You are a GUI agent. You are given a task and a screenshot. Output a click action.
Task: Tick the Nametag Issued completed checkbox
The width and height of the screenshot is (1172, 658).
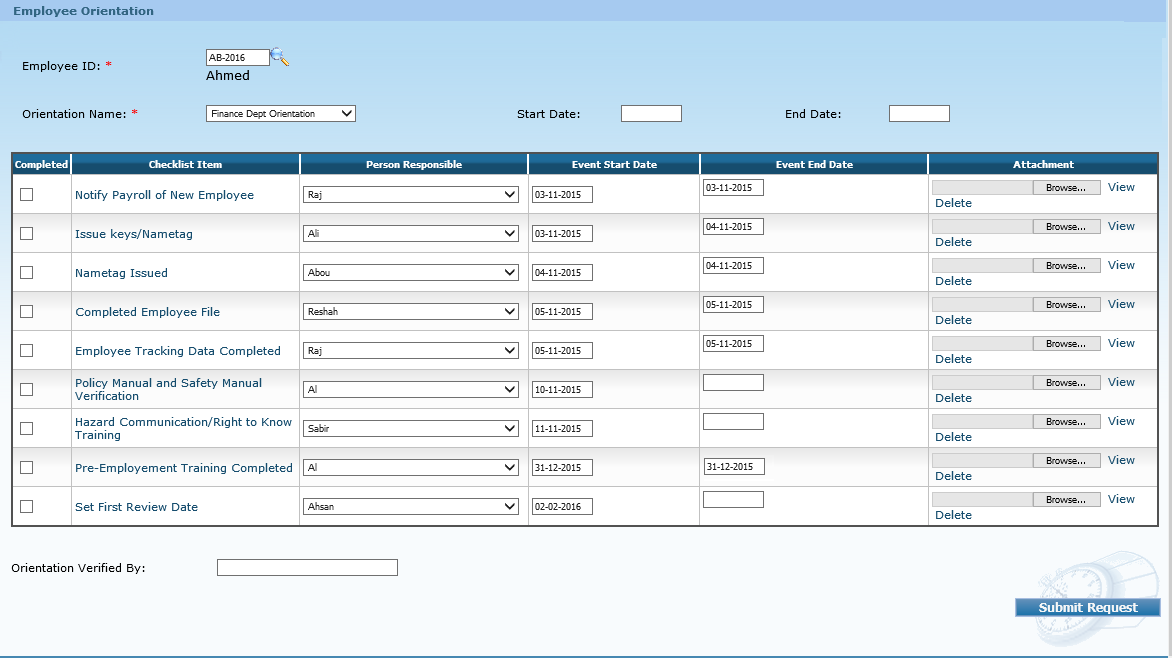27,273
